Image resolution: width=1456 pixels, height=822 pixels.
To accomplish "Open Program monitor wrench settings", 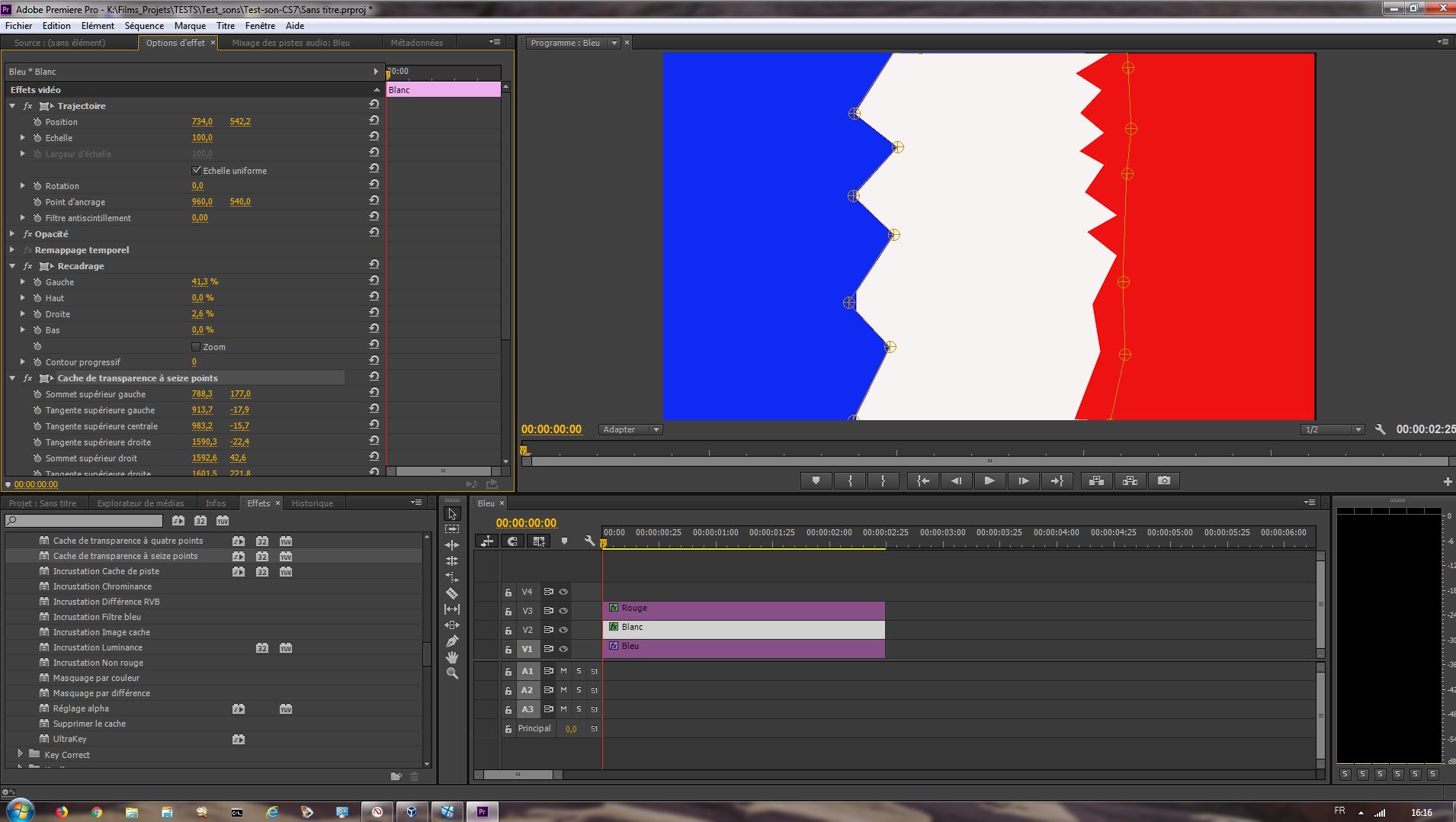I will pyautogui.click(x=1380, y=429).
